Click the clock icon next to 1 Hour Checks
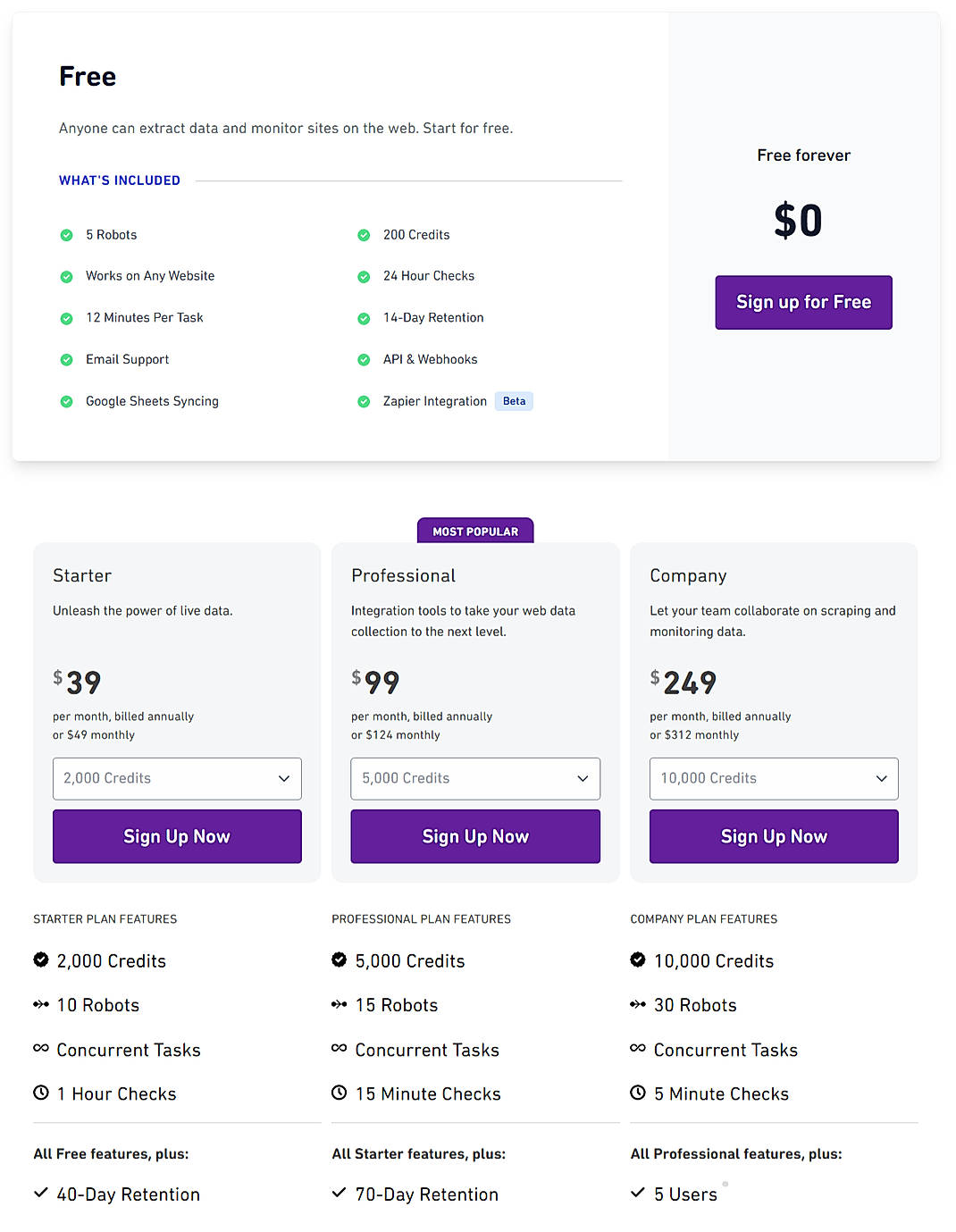Screen dimensions: 956x1232 click(x=40, y=1093)
